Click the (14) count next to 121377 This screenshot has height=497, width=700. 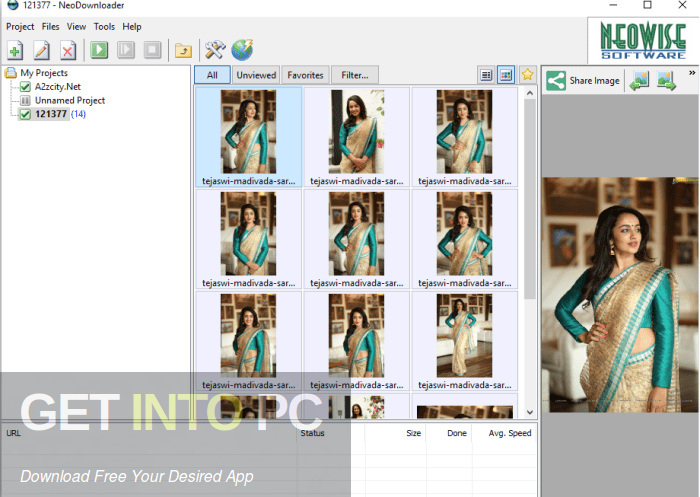tap(78, 114)
